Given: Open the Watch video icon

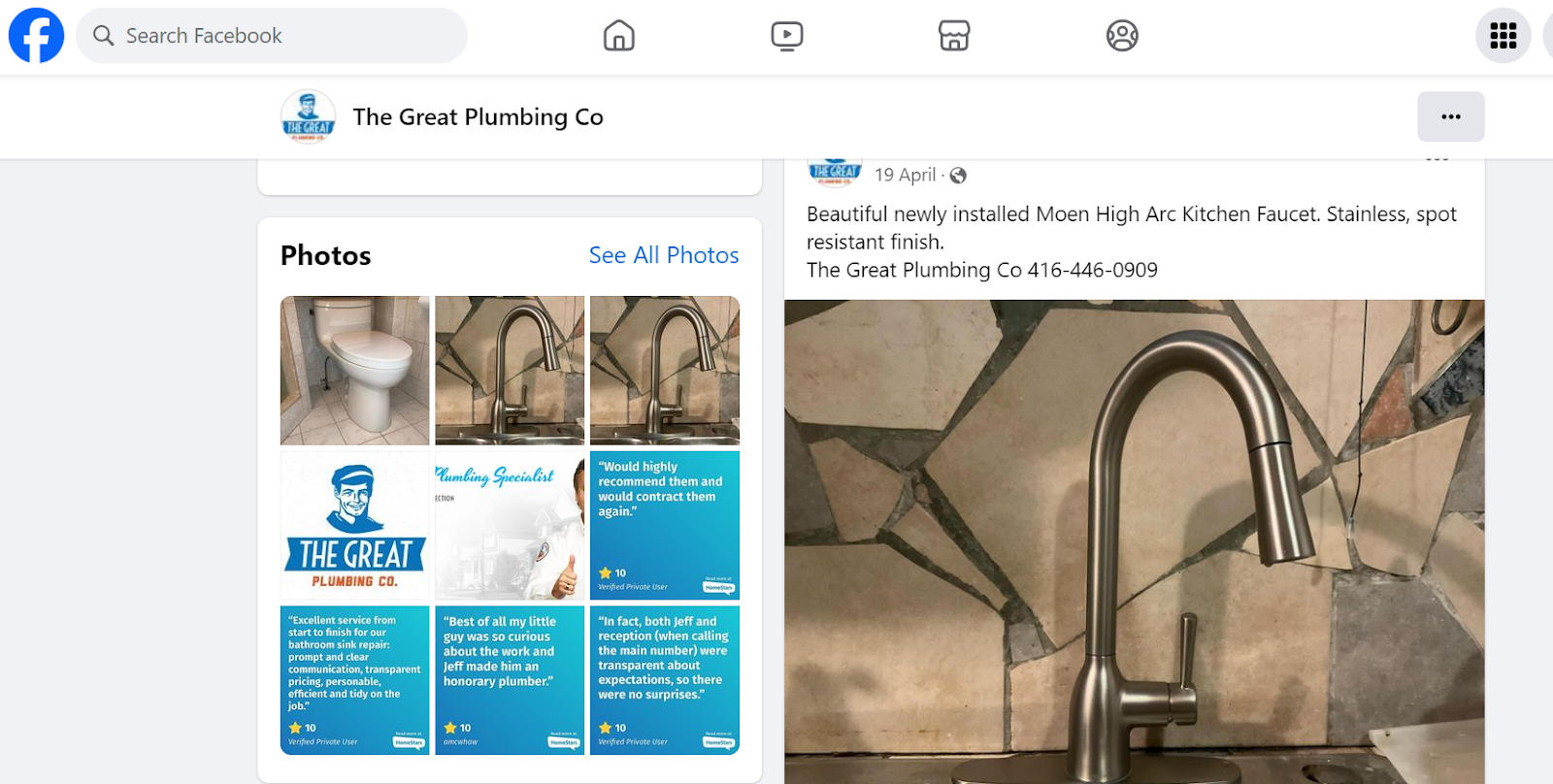Looking at the screenshot, I should coord(787,36).
